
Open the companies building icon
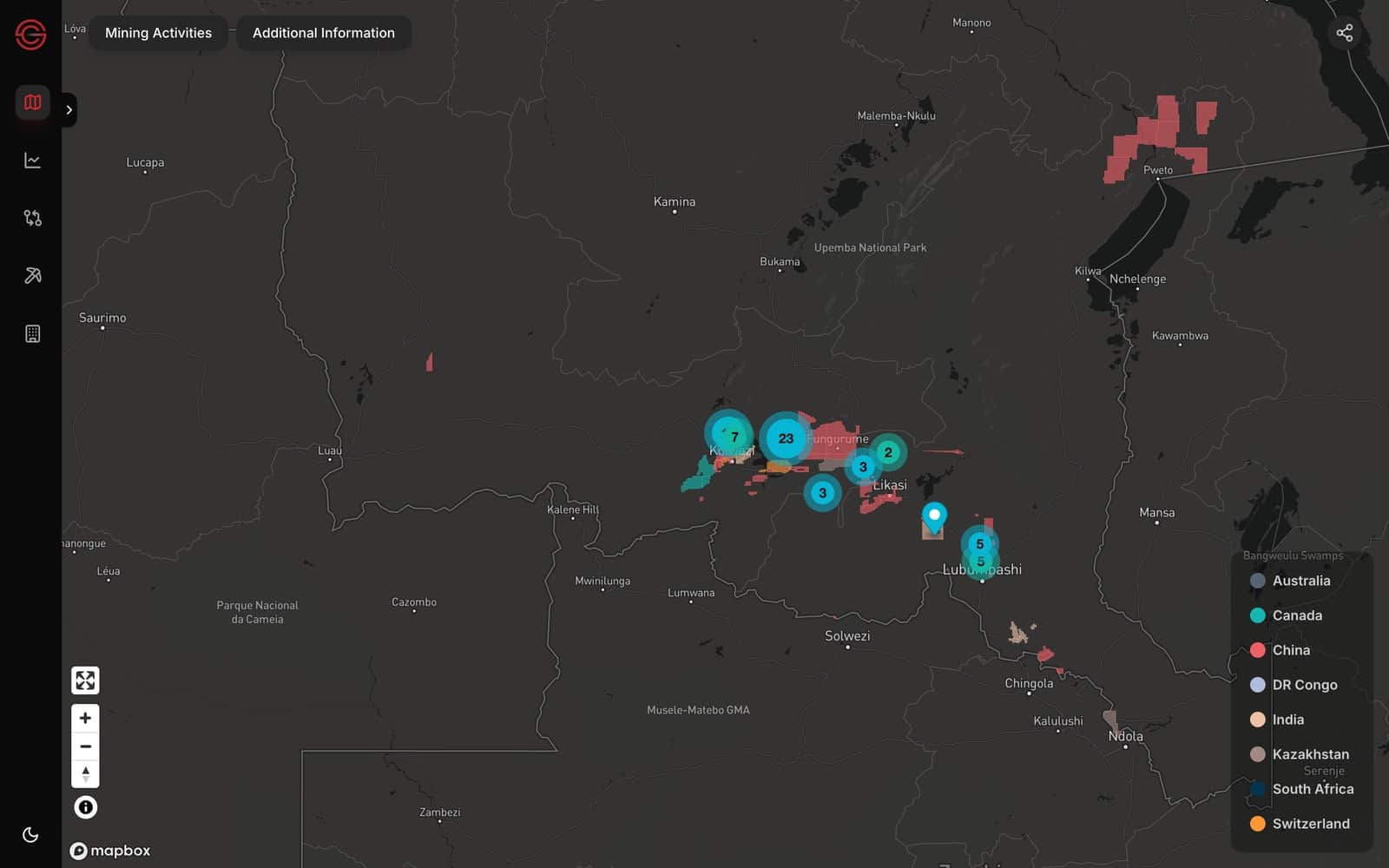(32, 334)
